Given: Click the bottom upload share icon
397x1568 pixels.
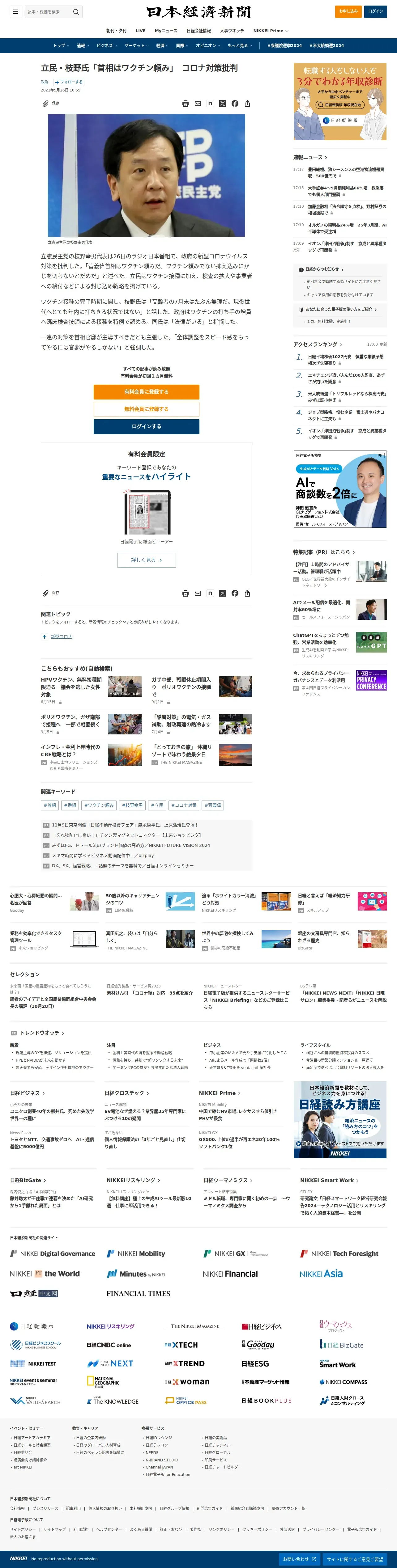Looking at the screenshot, I should click(x=247, y=593).
